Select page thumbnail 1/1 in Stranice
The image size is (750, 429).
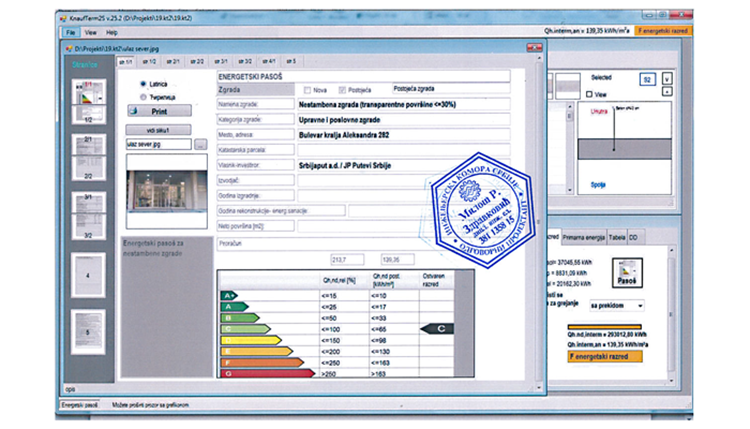tap(88, 91)
